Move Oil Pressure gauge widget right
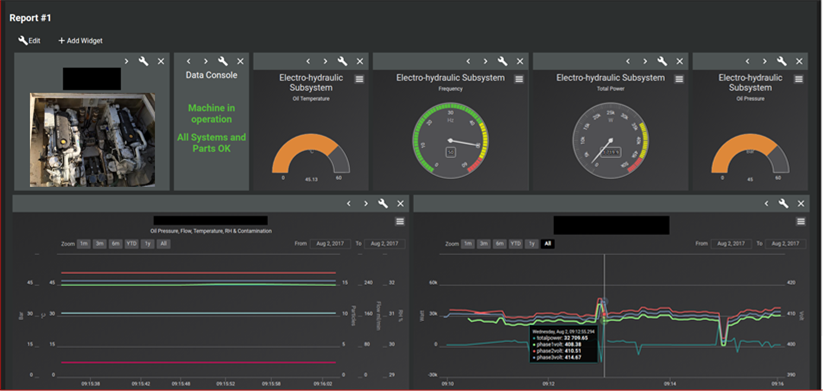Viewport: 823px width, 391px height. click(765, 61)
